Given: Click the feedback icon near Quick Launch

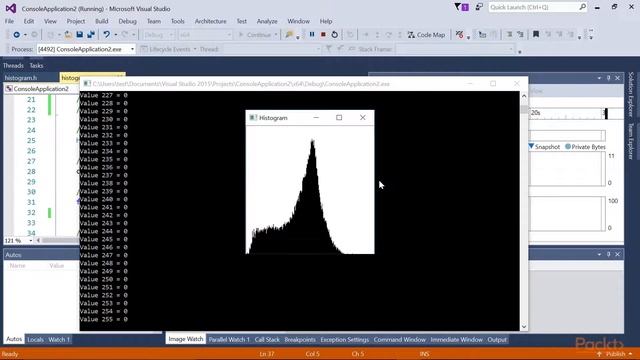Looking at the screenshot, I should point(479,7).
